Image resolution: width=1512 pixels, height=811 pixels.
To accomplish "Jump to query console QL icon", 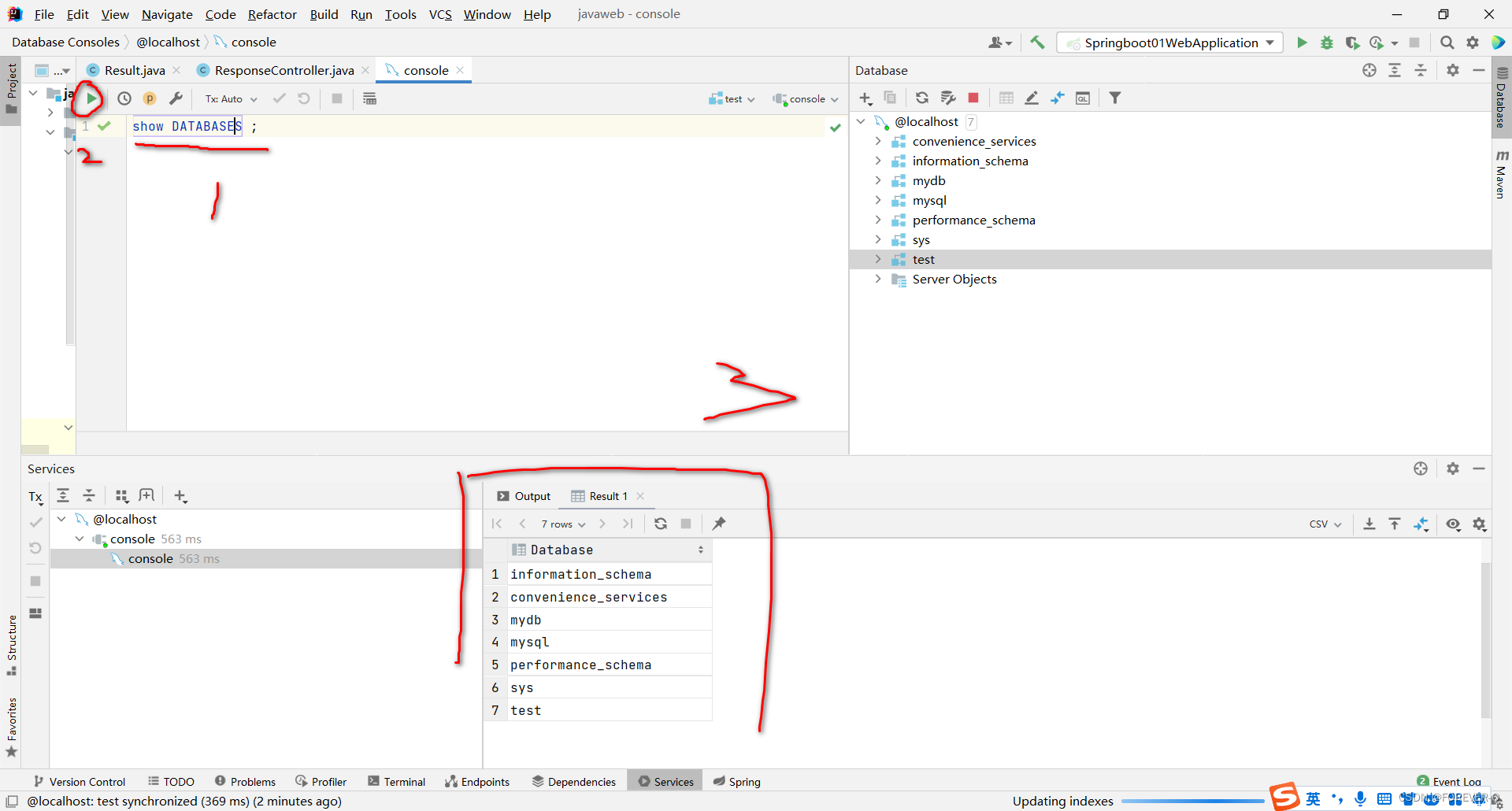I will click(1083, 98).
